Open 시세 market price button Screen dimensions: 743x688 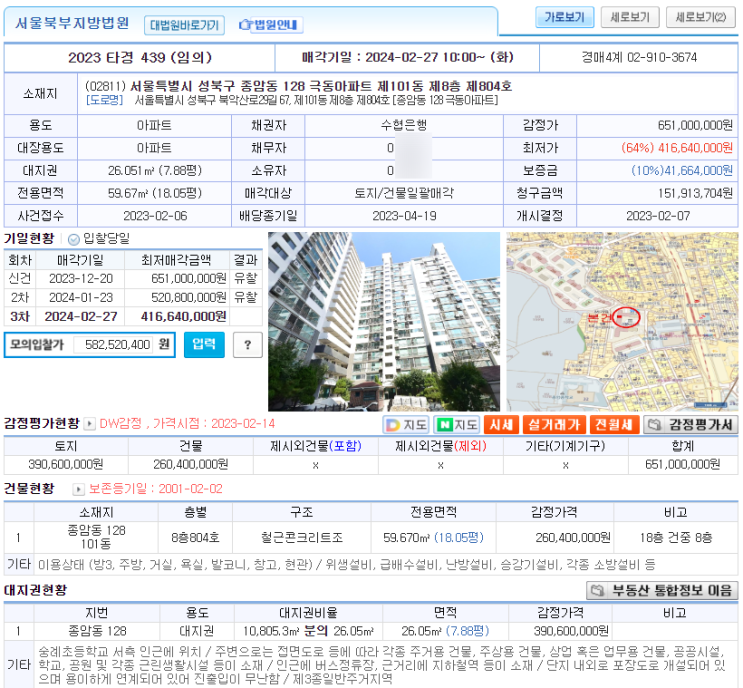pos(501,425)
